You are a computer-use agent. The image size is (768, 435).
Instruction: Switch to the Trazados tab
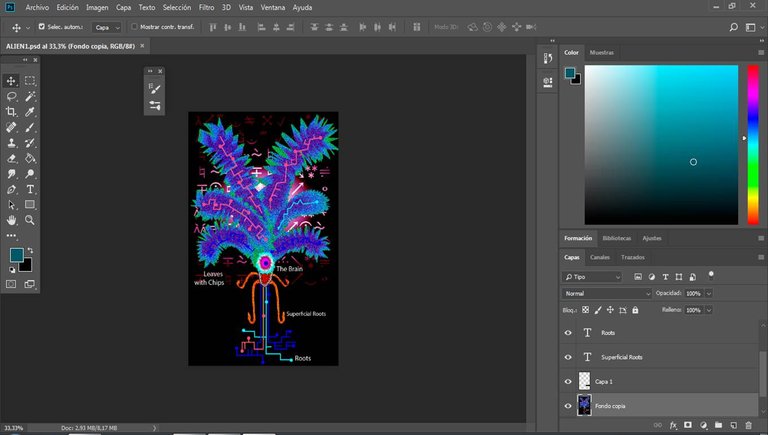pos(633,257)
